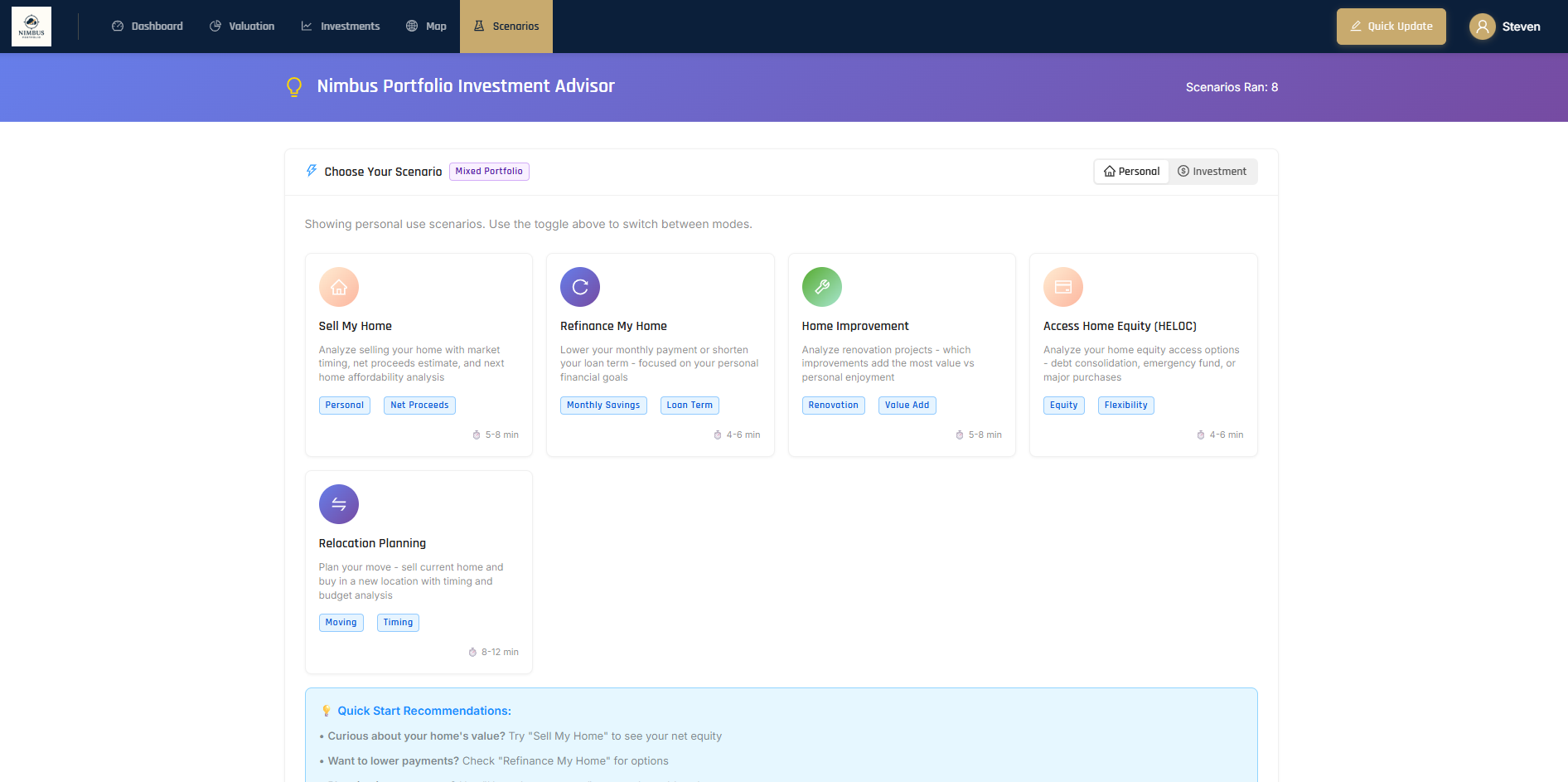1568x782 pixels.
Task: Click the Mixed Portfolio badge
Action: coord(489,172)
